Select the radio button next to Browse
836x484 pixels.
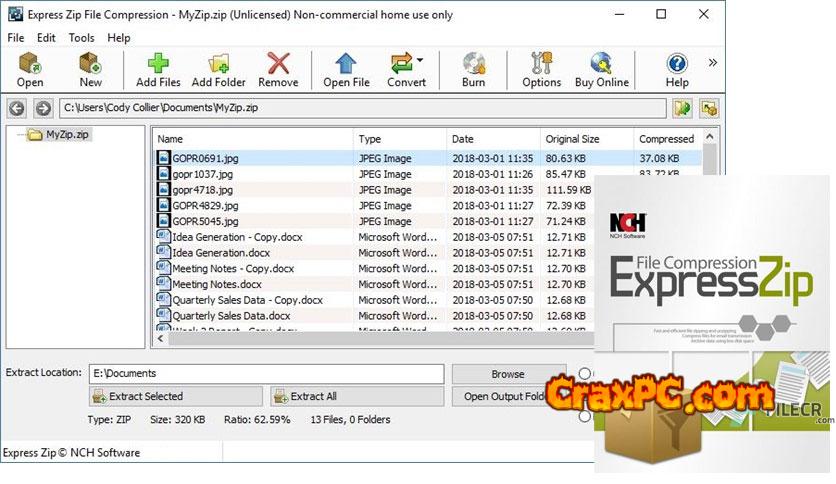585,373
